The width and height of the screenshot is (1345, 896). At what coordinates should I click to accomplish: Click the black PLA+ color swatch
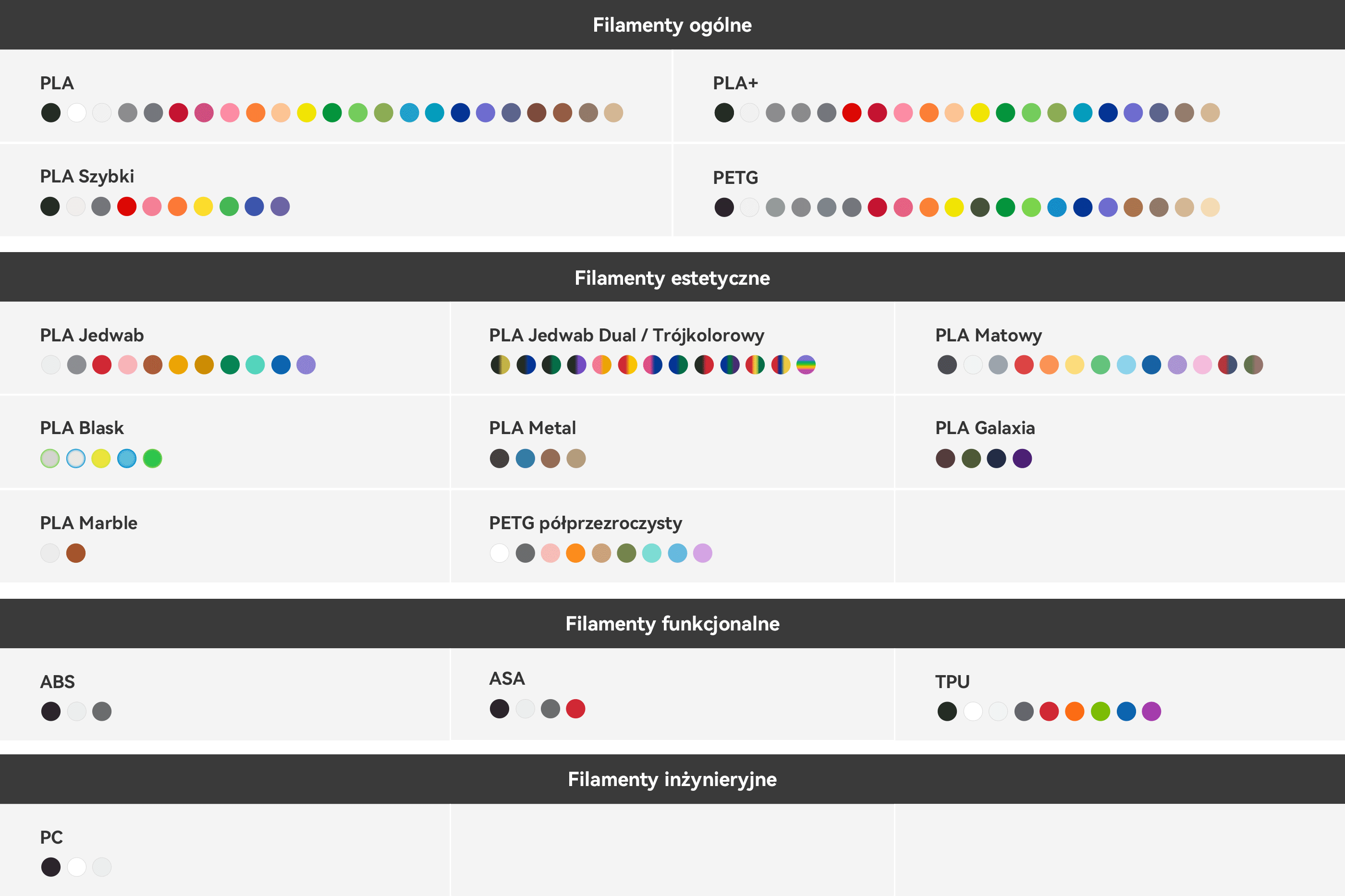point(724,112)
